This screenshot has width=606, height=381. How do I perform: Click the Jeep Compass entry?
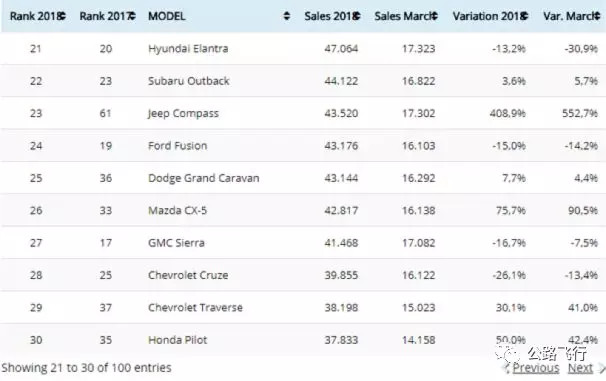pos(183,114)
